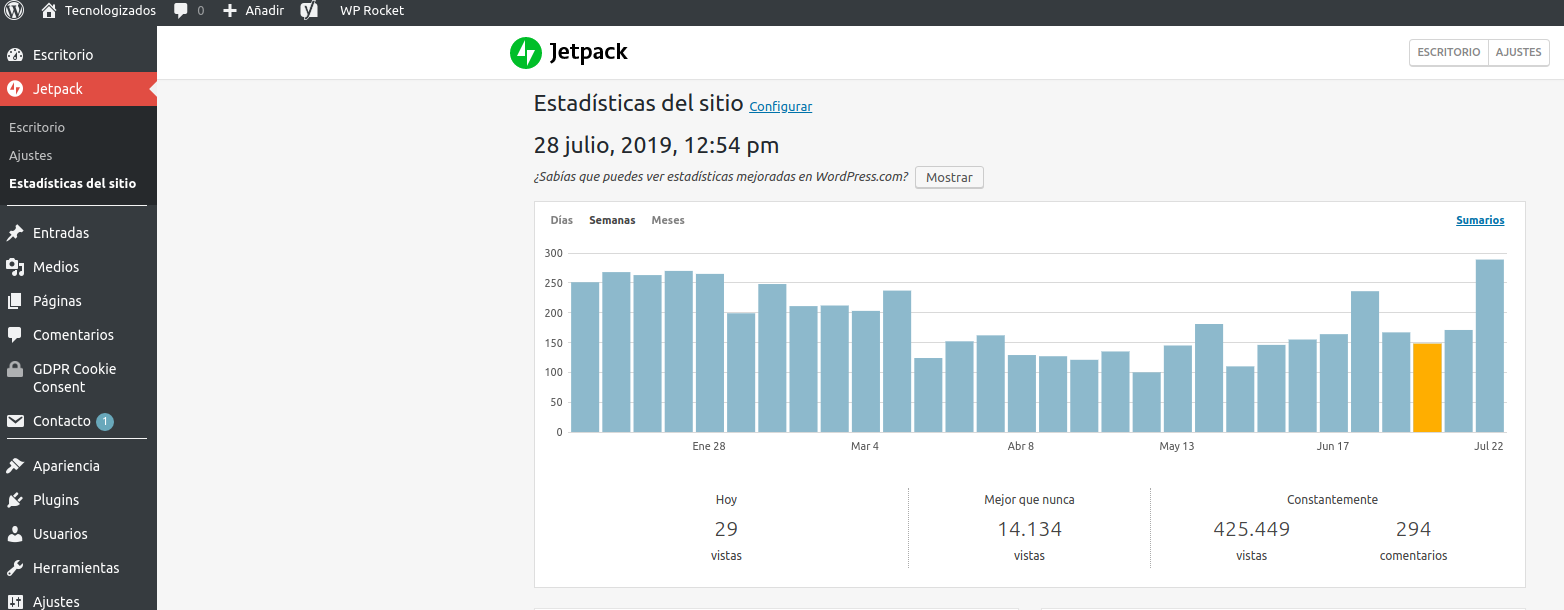Click the Contacto envelope icon
1564x610 pixels.
click(15, 421)
